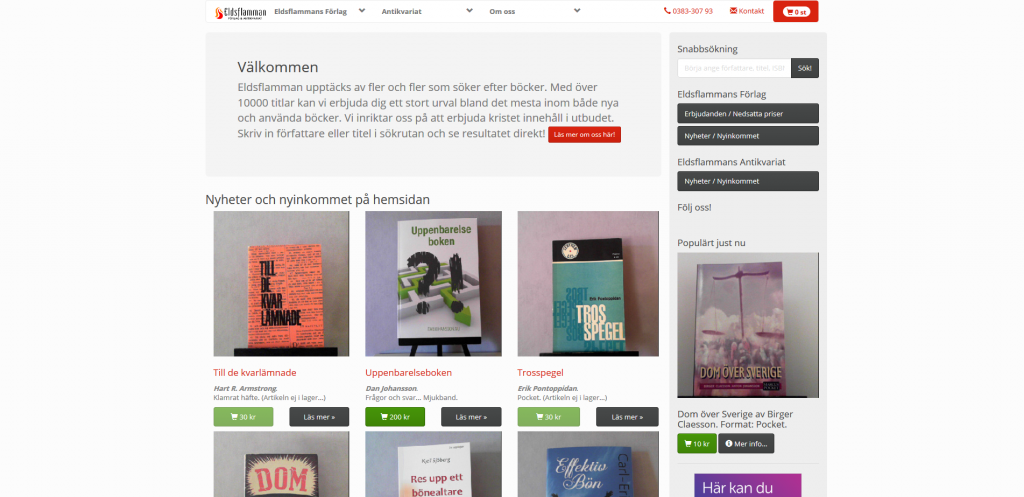
Task: Click the Snabbsökning search input field
Action: (x=734, y=68)
